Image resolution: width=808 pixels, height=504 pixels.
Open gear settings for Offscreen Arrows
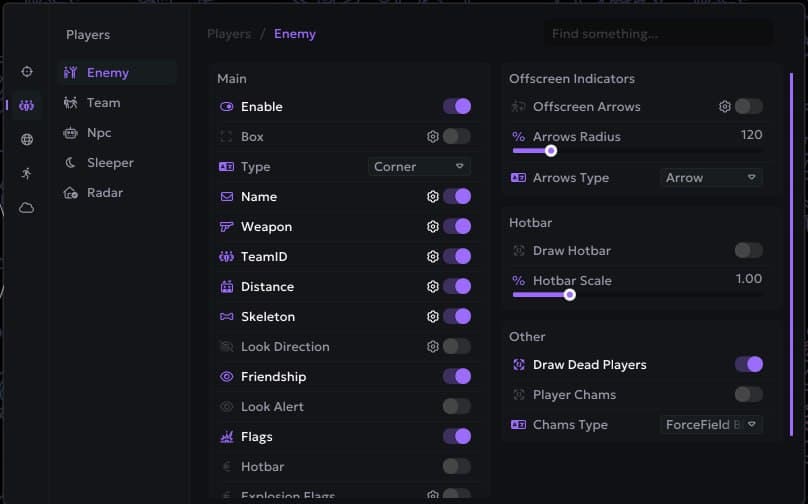[725, 107]
